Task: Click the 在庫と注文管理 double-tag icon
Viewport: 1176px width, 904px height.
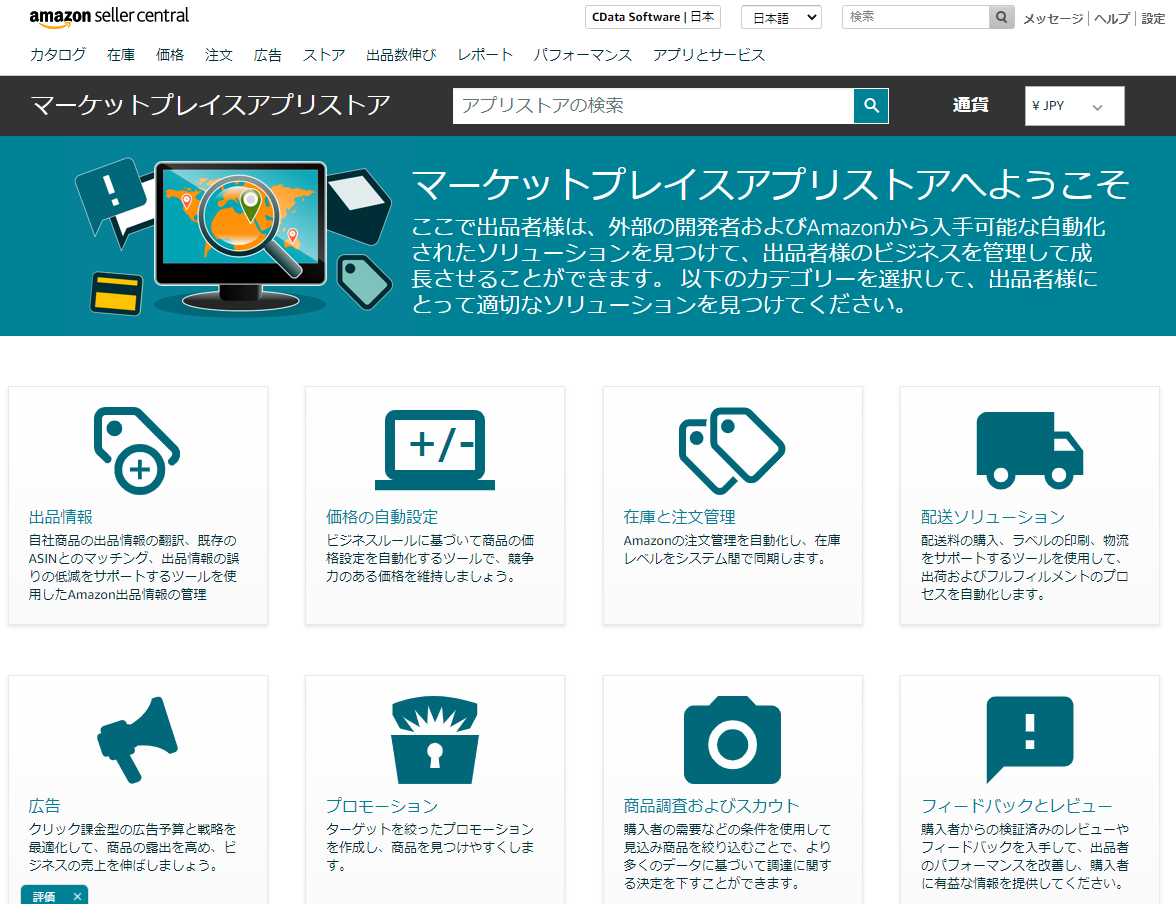Action: click(732, 450)
